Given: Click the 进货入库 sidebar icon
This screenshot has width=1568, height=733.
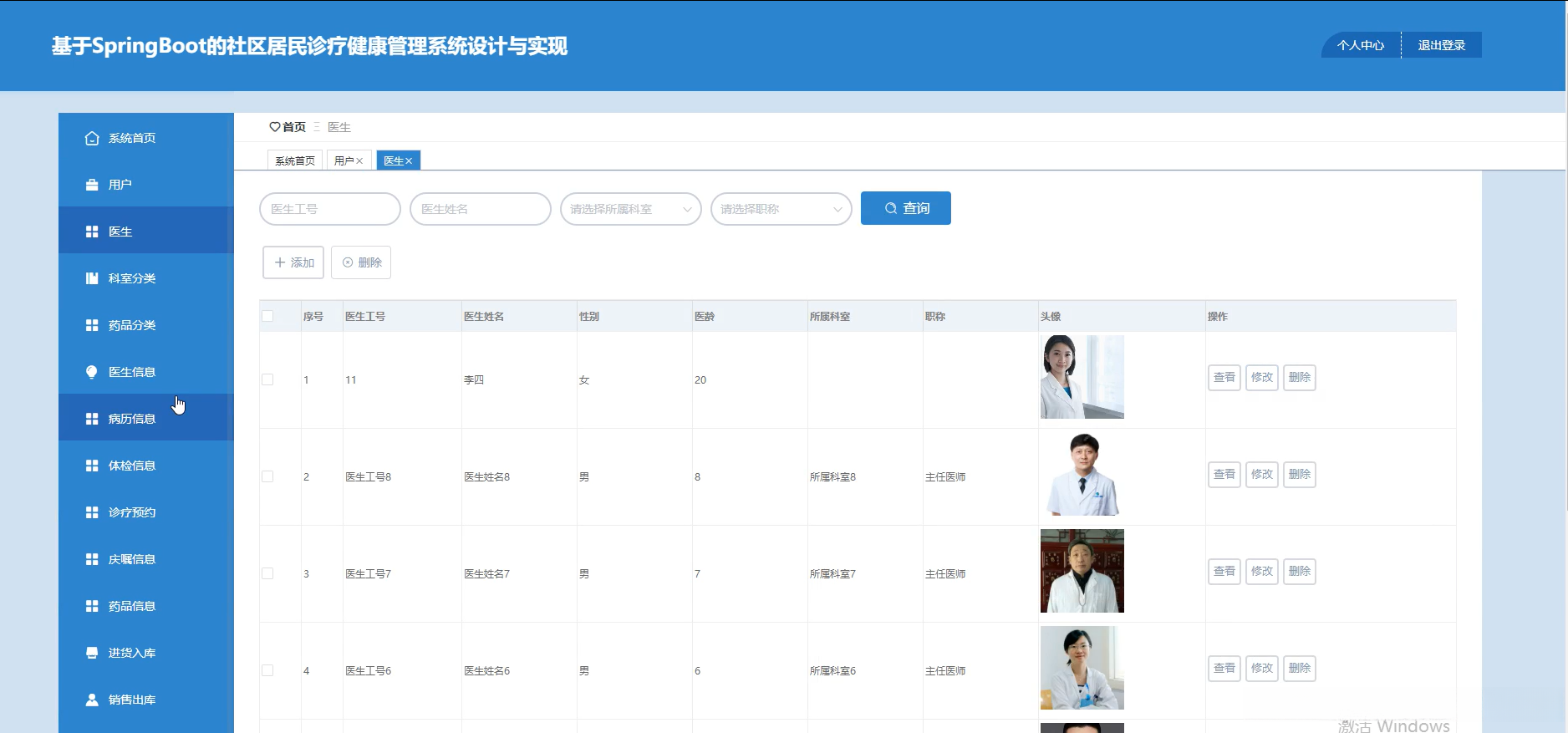Looking at the screenshot, I should [92, 653].
